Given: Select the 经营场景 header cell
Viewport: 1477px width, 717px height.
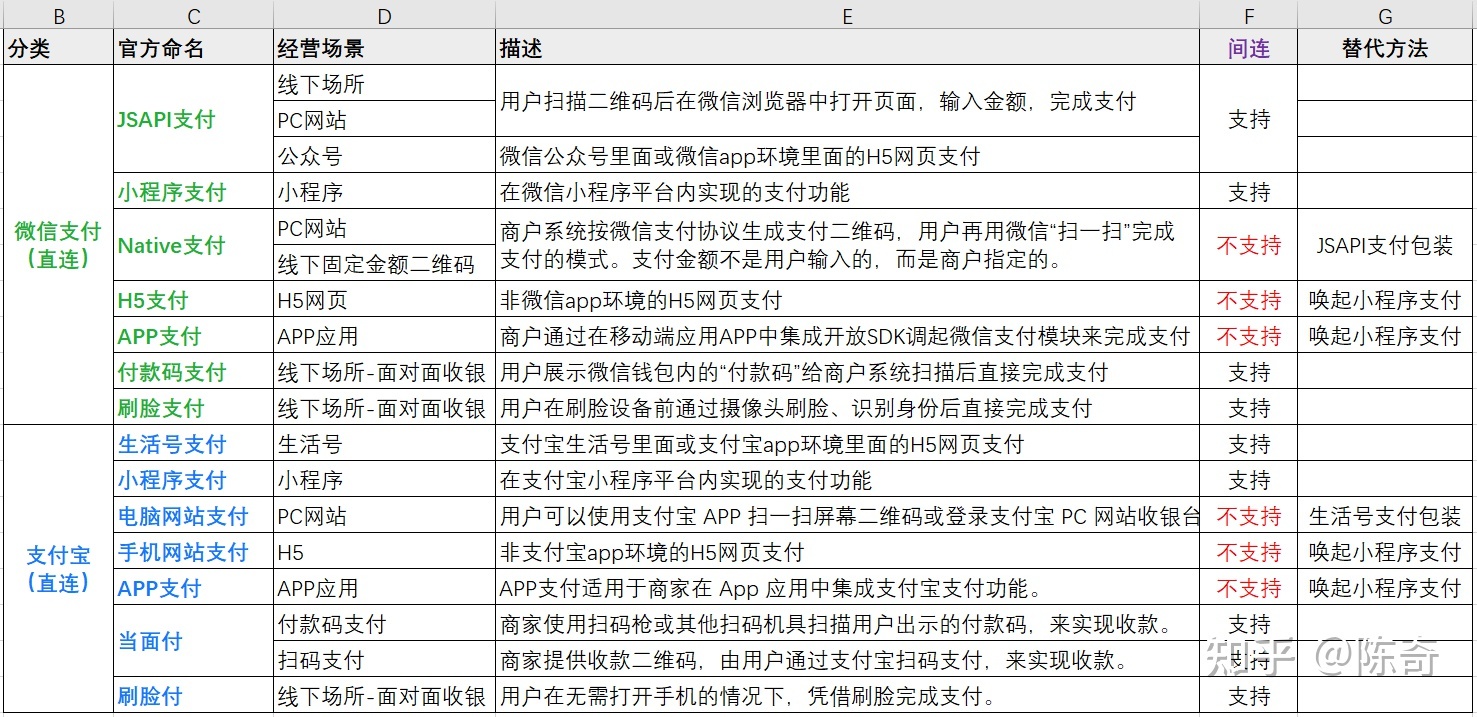Looking at the screenshot, I should [x=384, y=49].
